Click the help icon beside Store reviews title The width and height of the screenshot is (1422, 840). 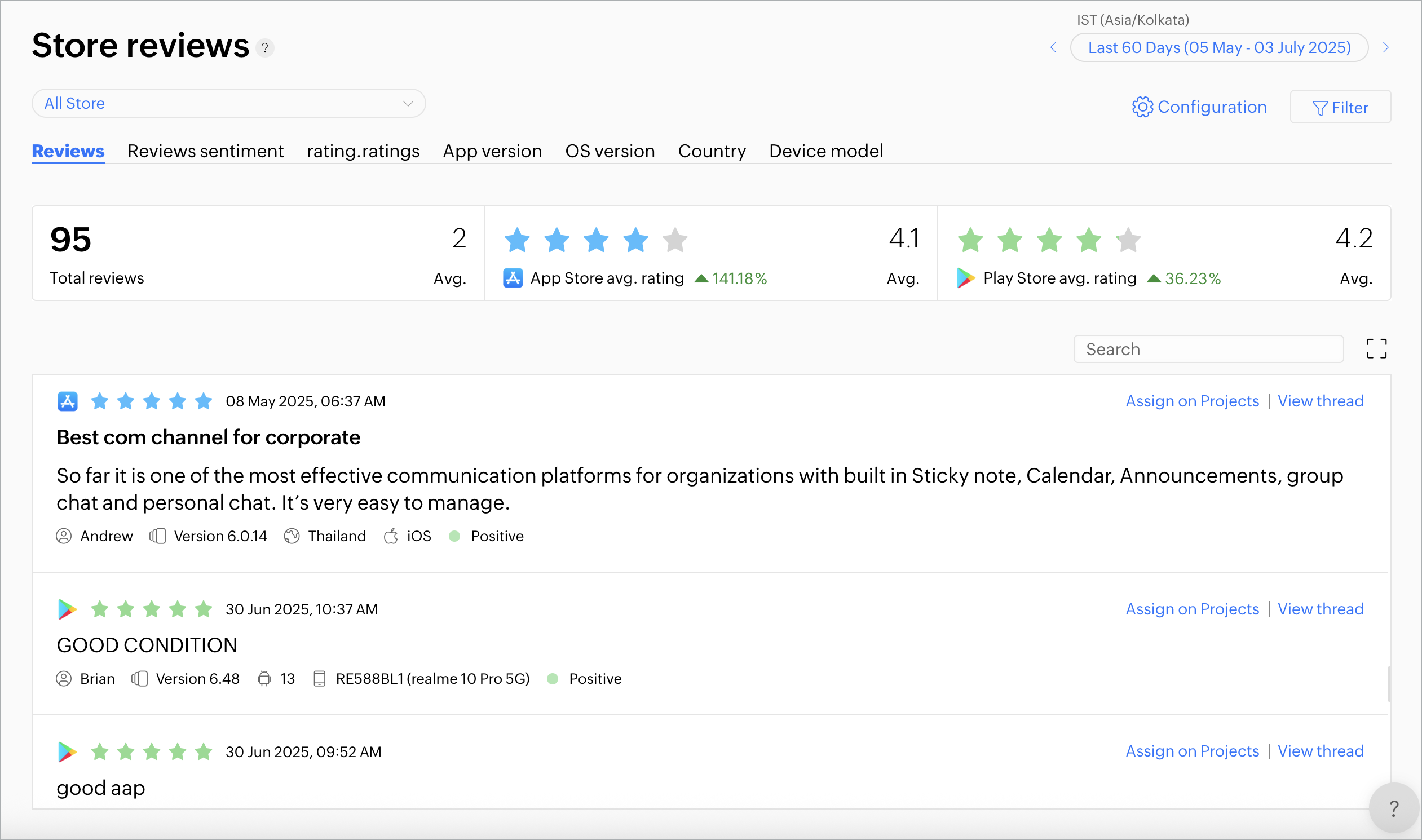[x=264, y=47]
